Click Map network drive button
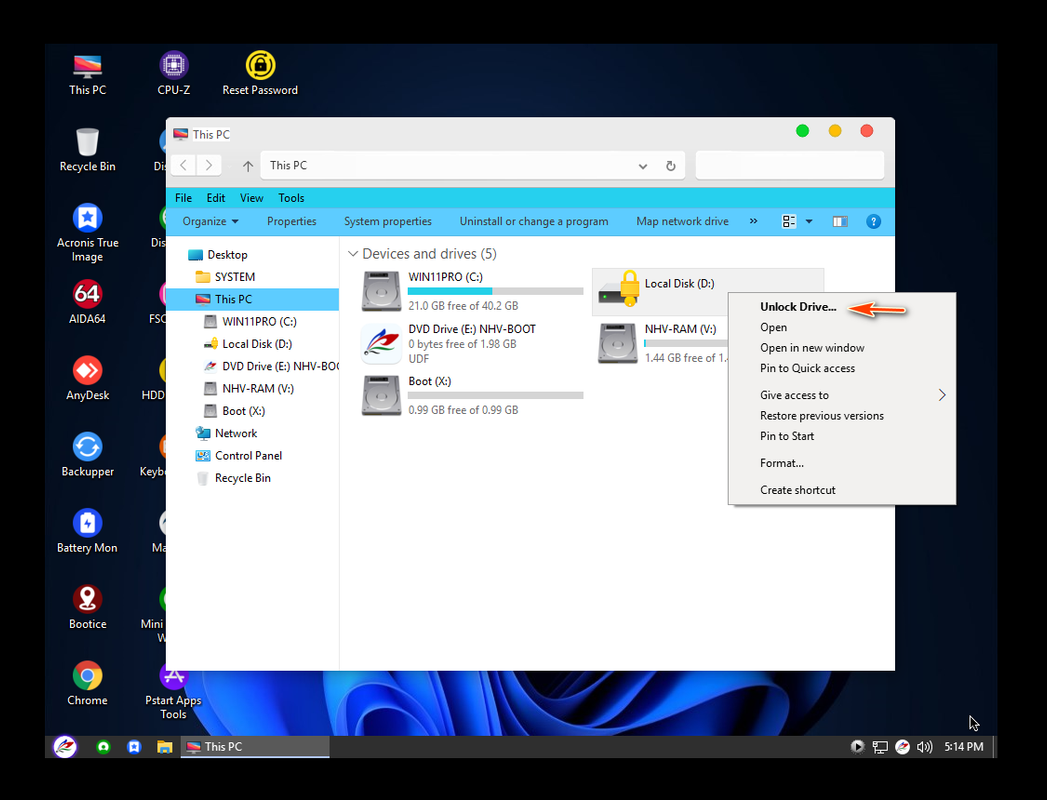This screenshot has width=1047, height=800. (682, 222)
